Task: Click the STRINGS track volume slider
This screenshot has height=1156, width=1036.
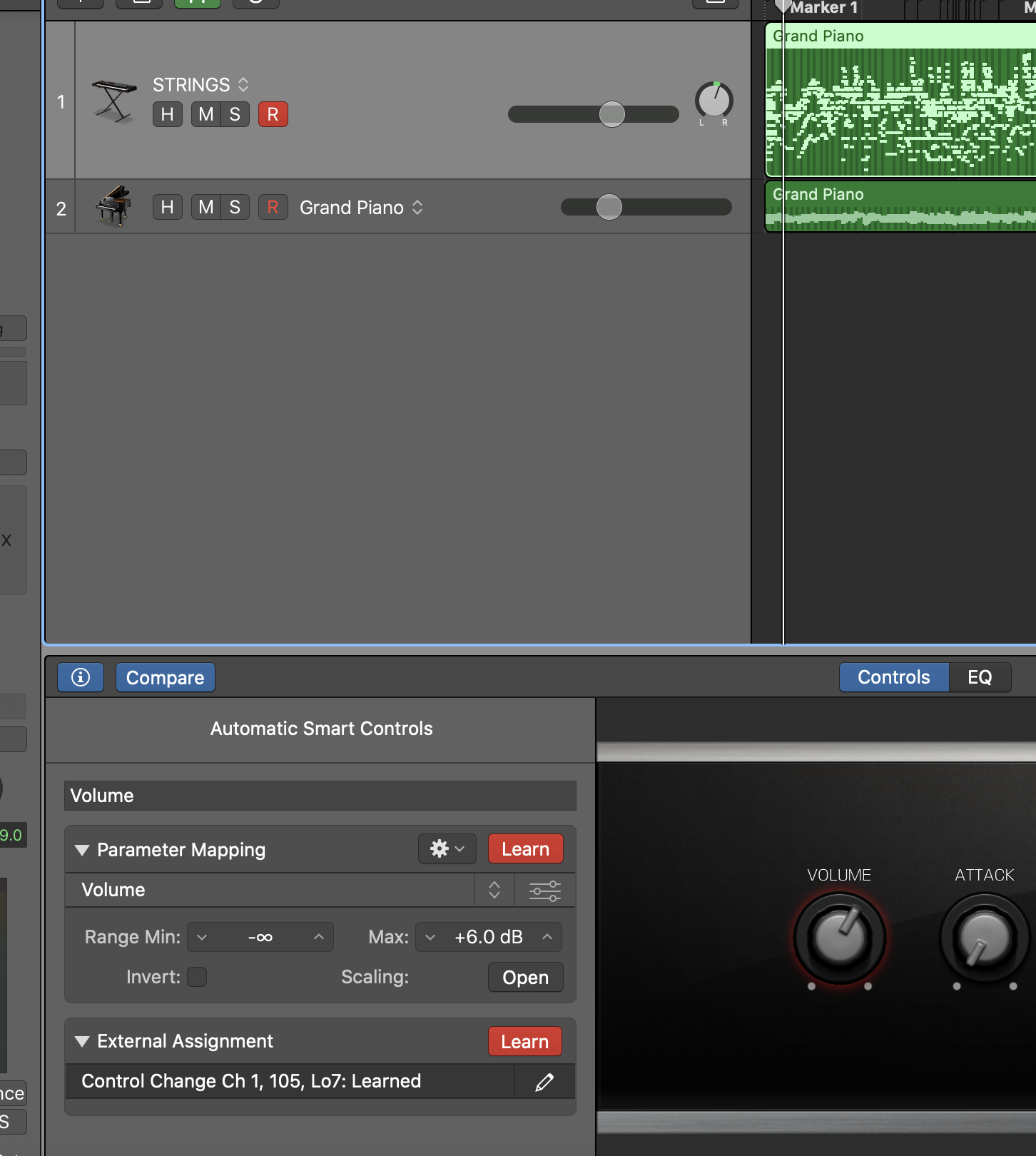Action: [x=594, y=114]
